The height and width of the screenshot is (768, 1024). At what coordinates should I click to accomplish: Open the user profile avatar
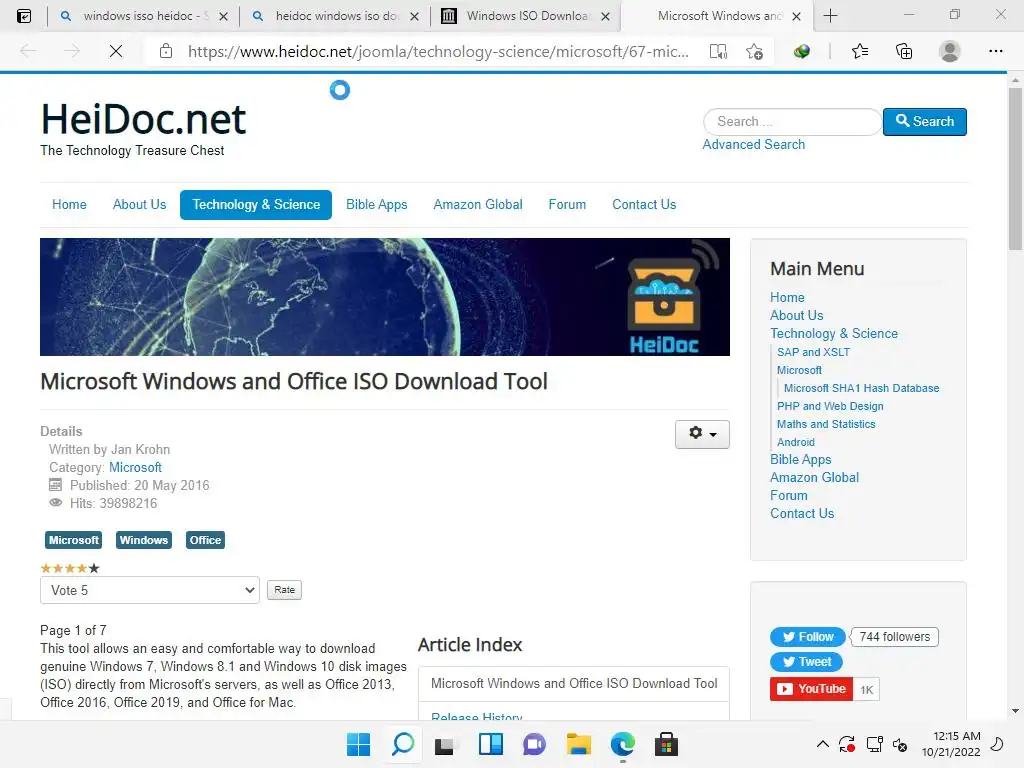(x=950, y=51)
